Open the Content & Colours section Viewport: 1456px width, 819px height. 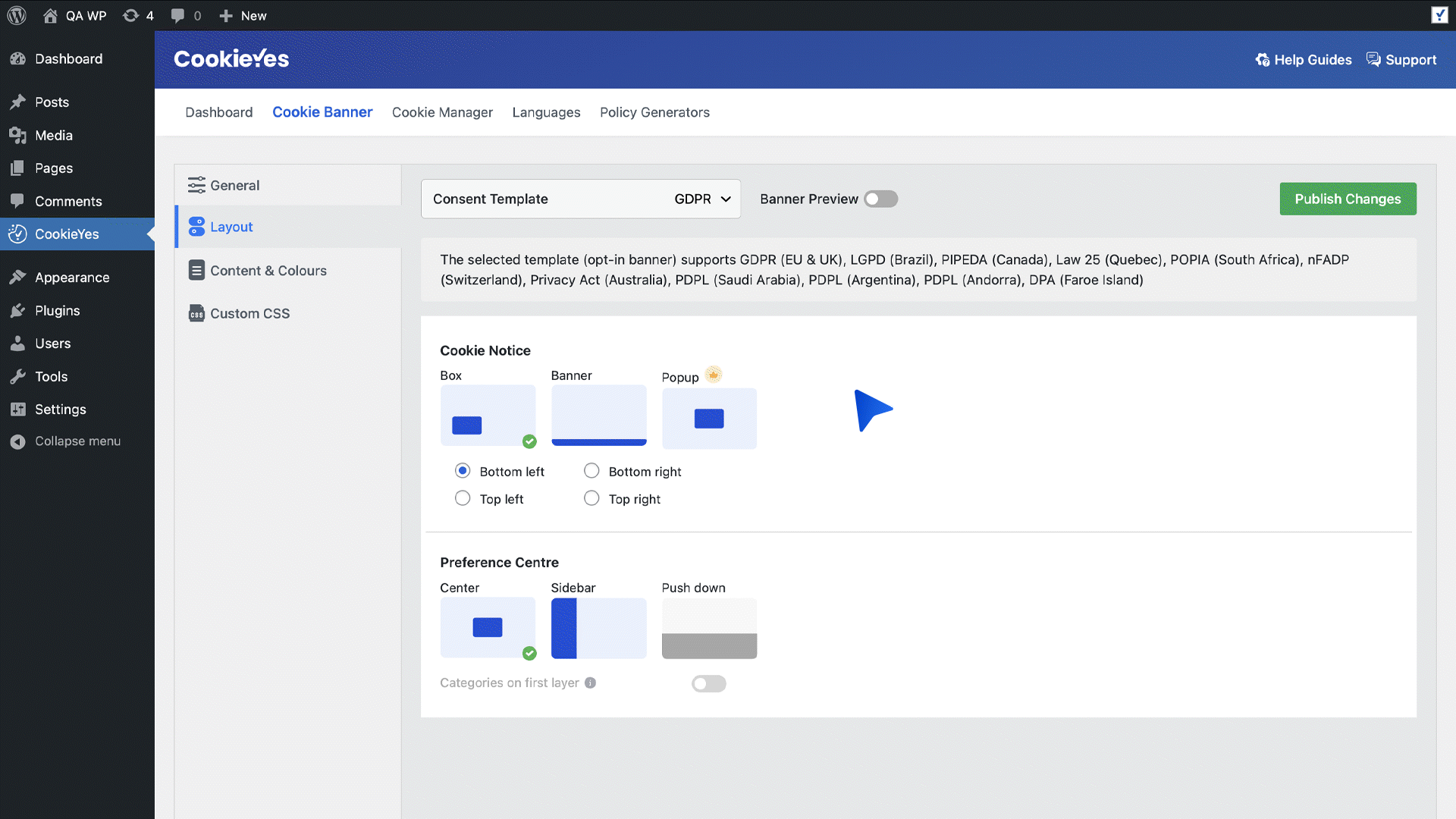point(268,271)
